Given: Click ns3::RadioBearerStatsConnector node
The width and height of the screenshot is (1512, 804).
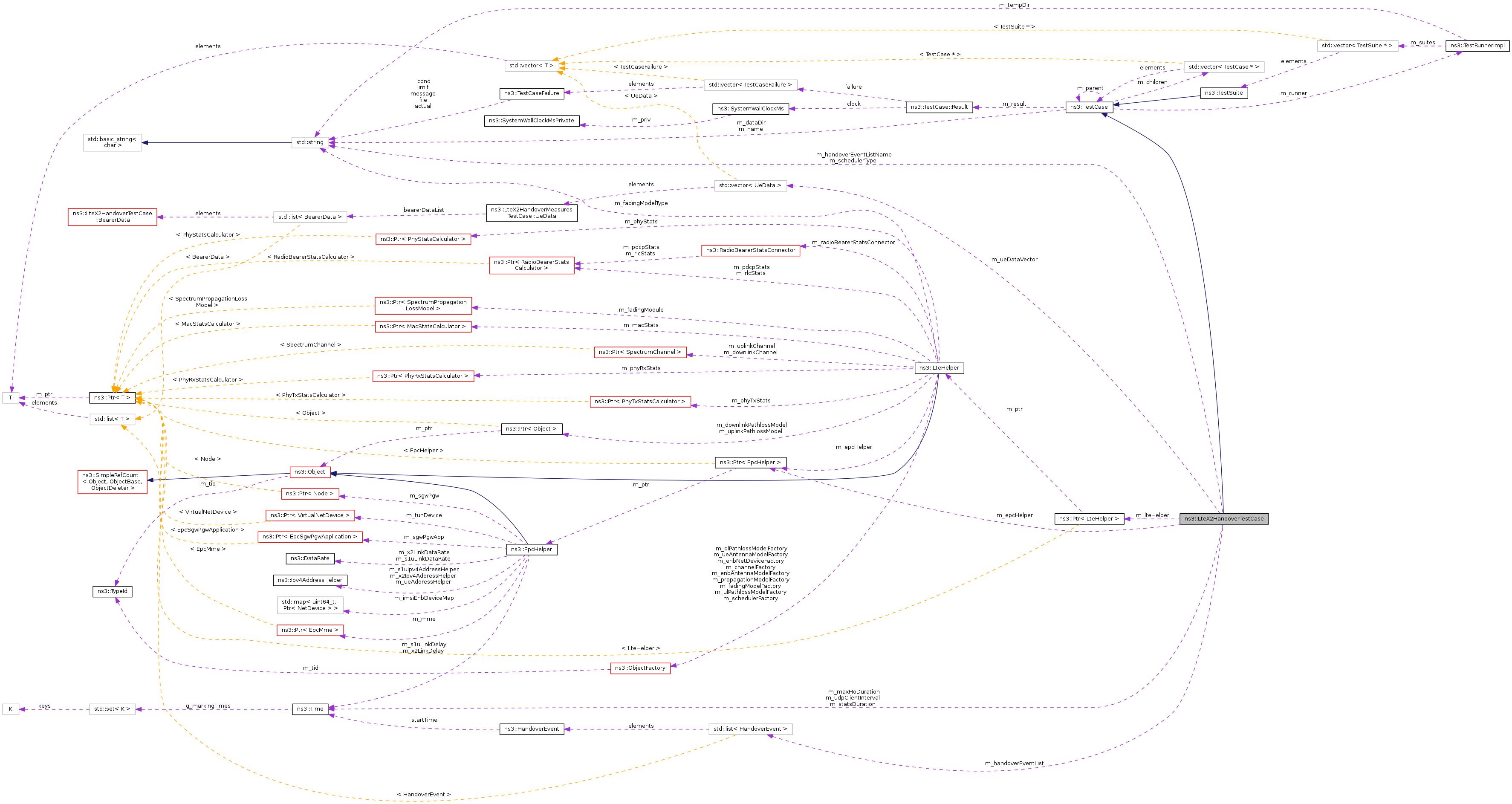Looking at the screenshot, I should (x=750, y=251).
